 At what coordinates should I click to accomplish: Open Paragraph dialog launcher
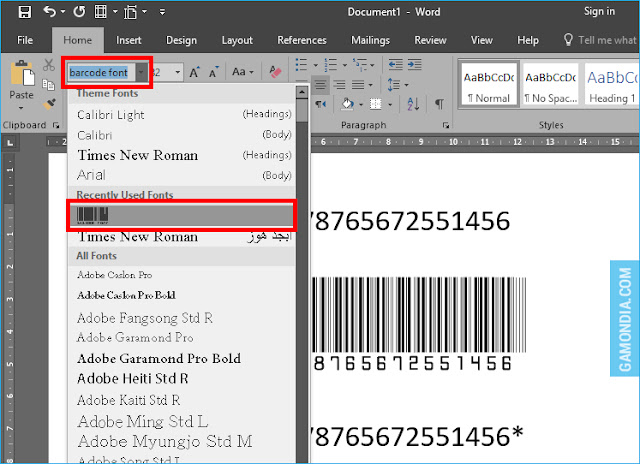tap(446, 125)
